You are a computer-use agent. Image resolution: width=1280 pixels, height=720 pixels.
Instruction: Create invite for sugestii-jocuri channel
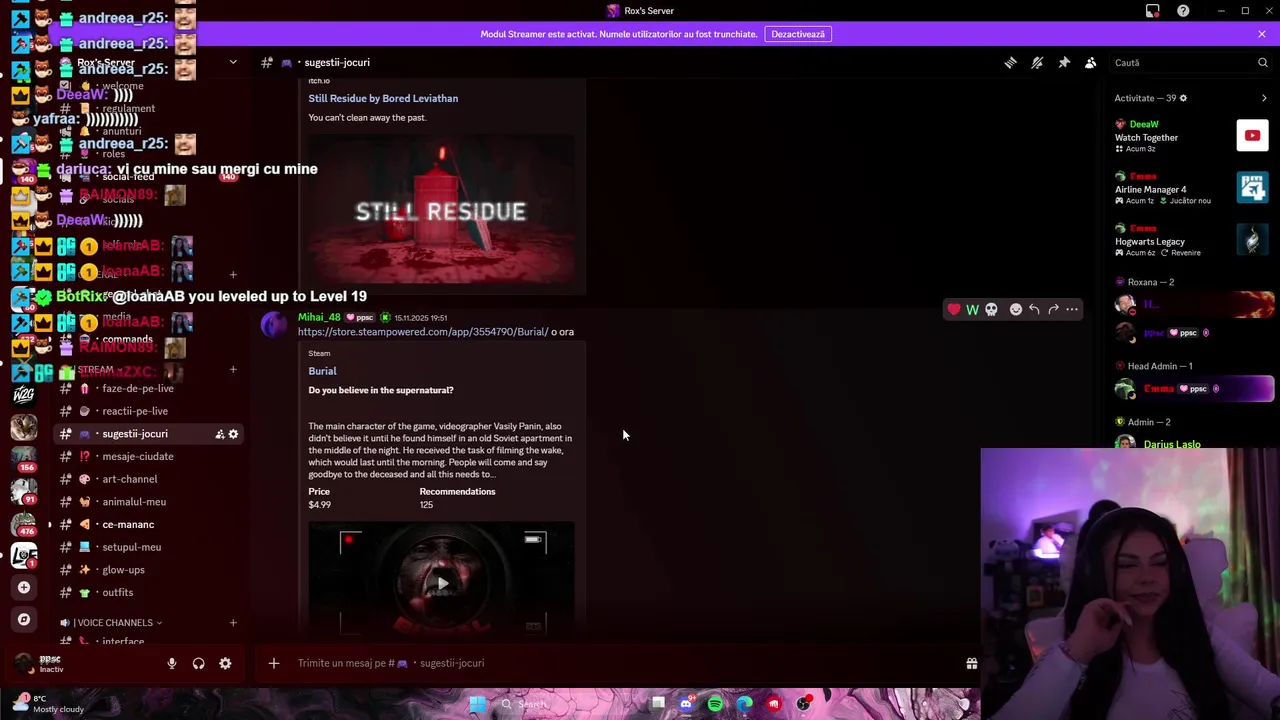pos(219,434)
